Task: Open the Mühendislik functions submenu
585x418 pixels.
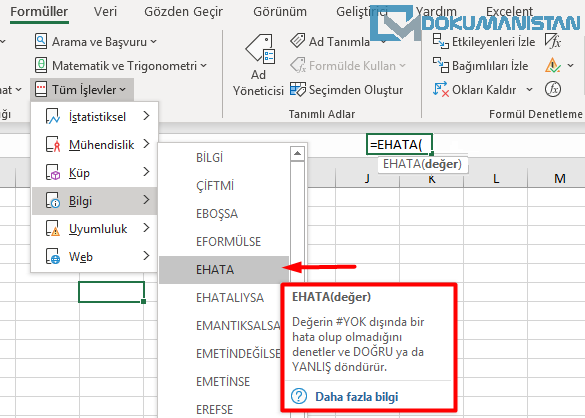Action: [x=94, y=144]
